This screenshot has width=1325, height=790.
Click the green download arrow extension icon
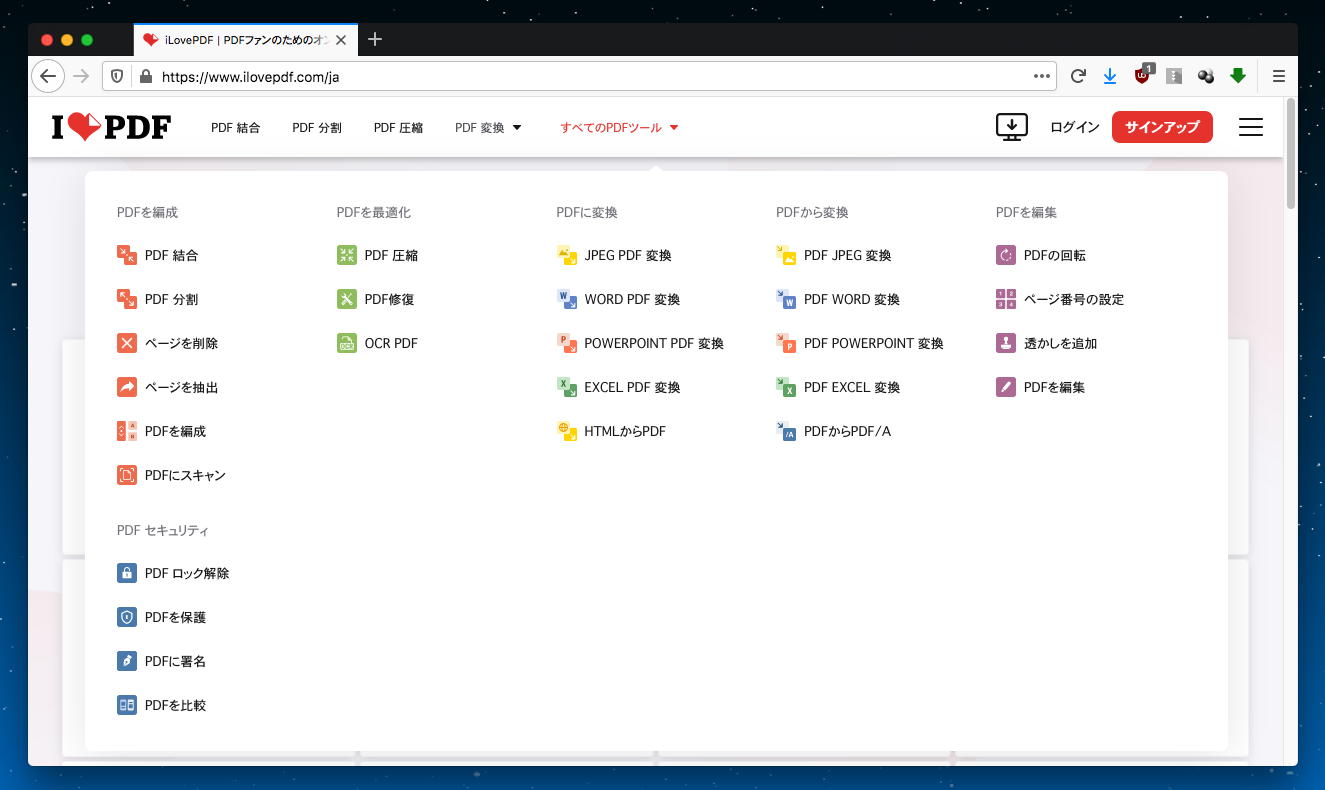point(1238,76)
